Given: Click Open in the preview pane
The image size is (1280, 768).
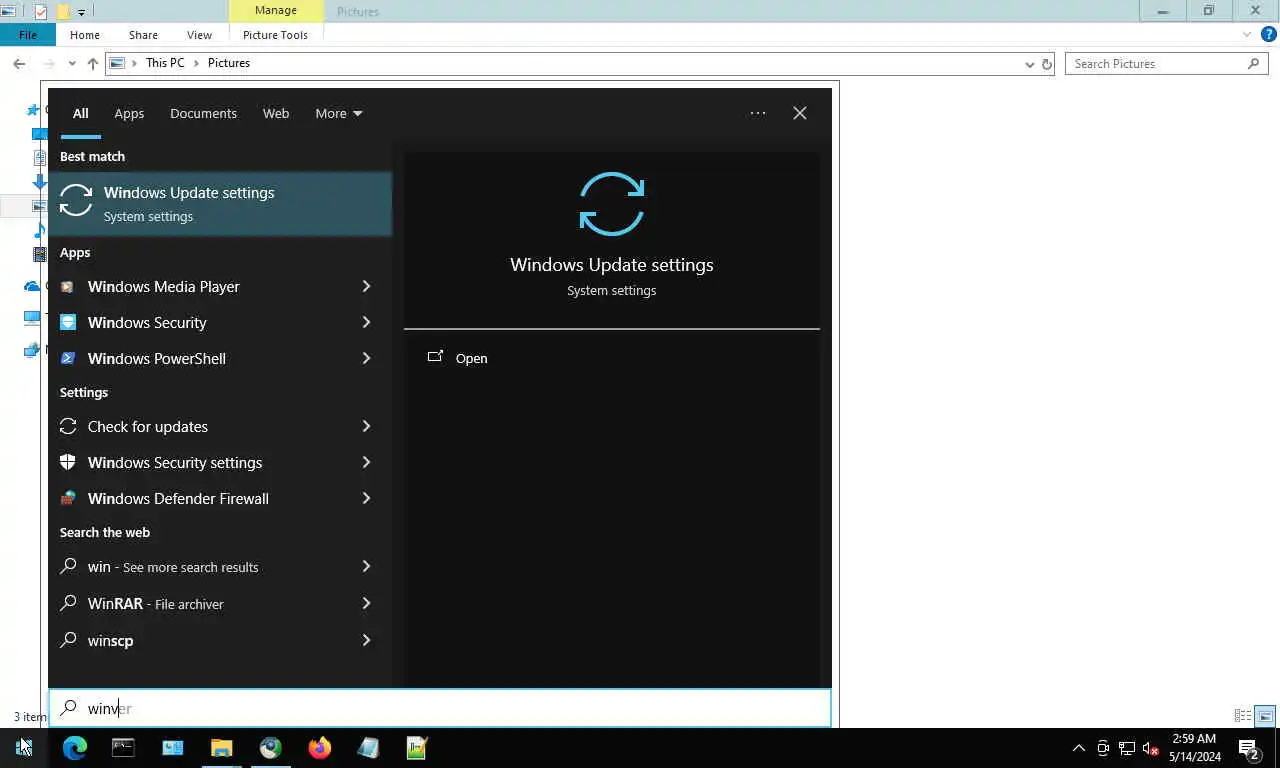Looking at the screenshot, I should pos(471,359).
